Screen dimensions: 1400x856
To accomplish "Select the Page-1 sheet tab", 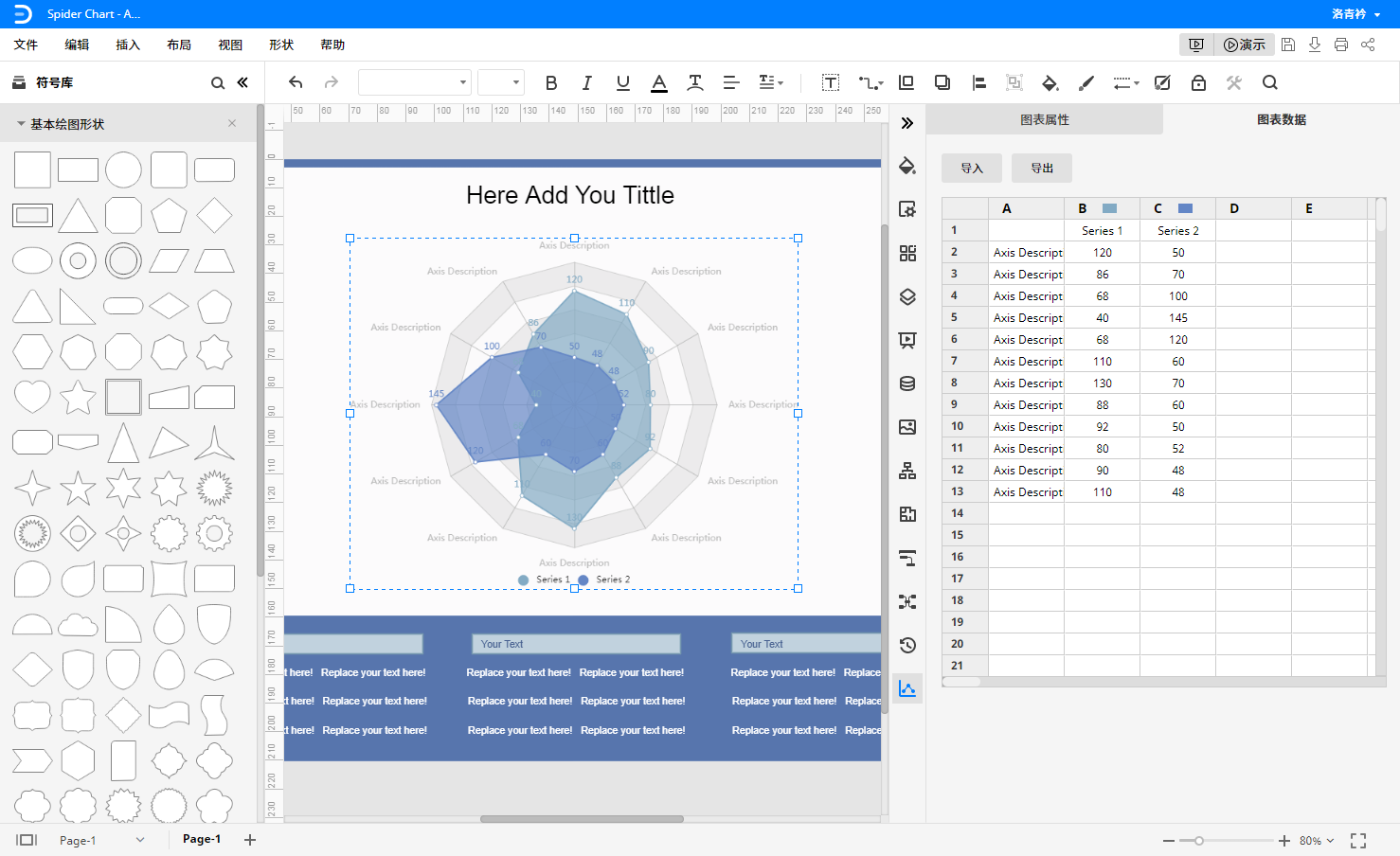I will coord(202,839).
